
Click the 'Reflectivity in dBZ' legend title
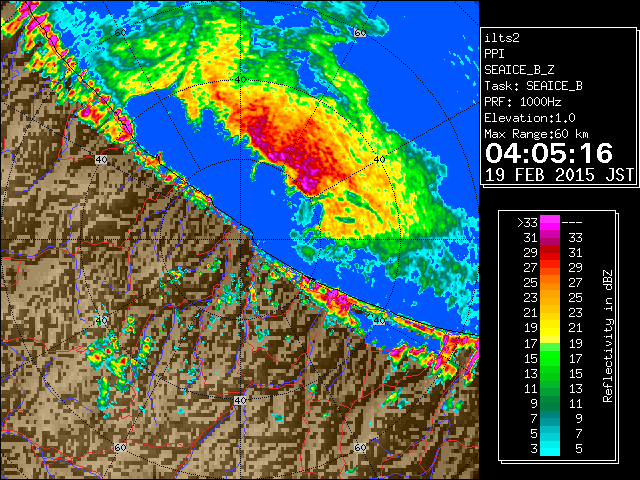tap(608, 336)
